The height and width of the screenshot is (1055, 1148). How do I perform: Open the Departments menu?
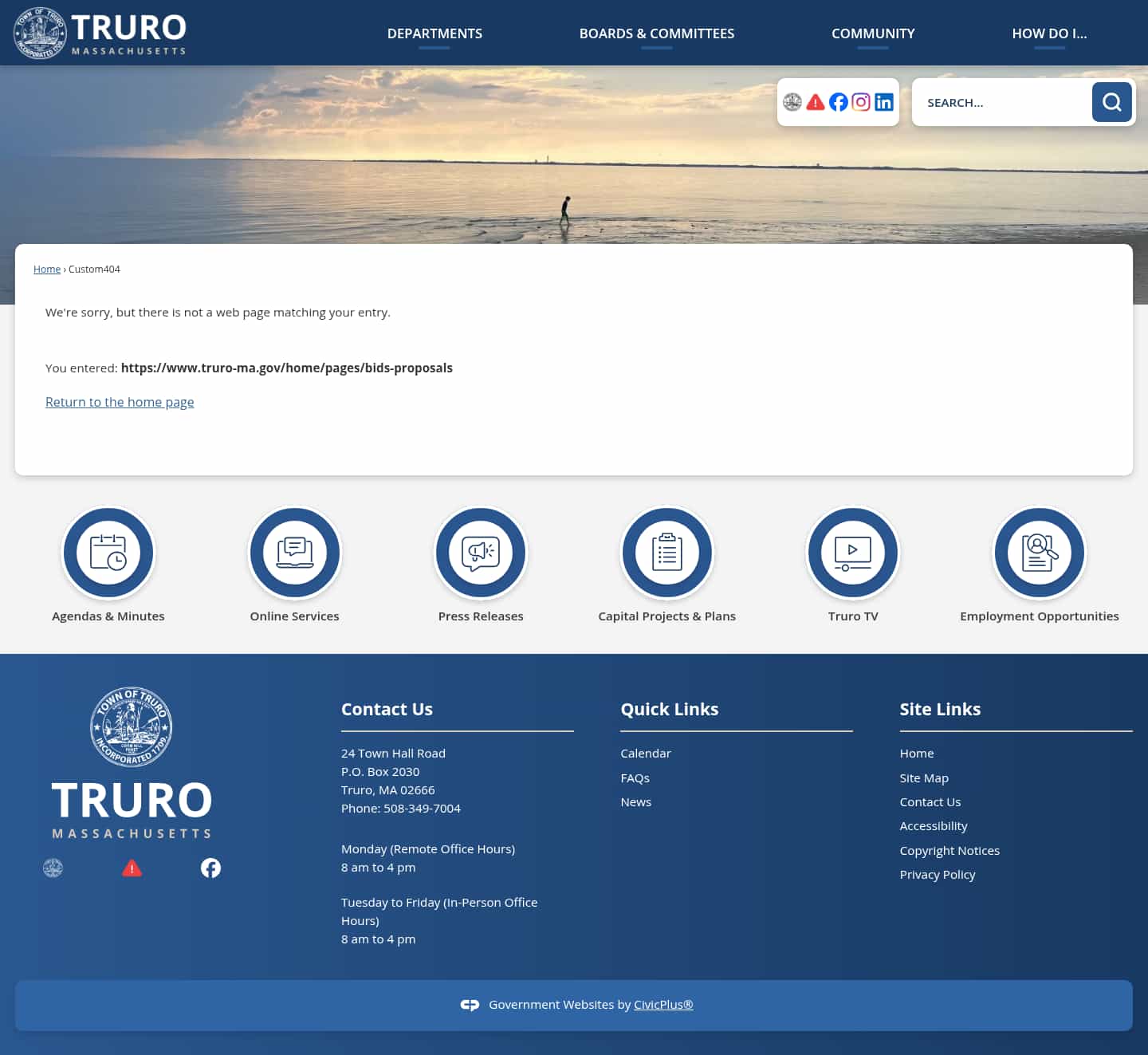click(434, 33)
